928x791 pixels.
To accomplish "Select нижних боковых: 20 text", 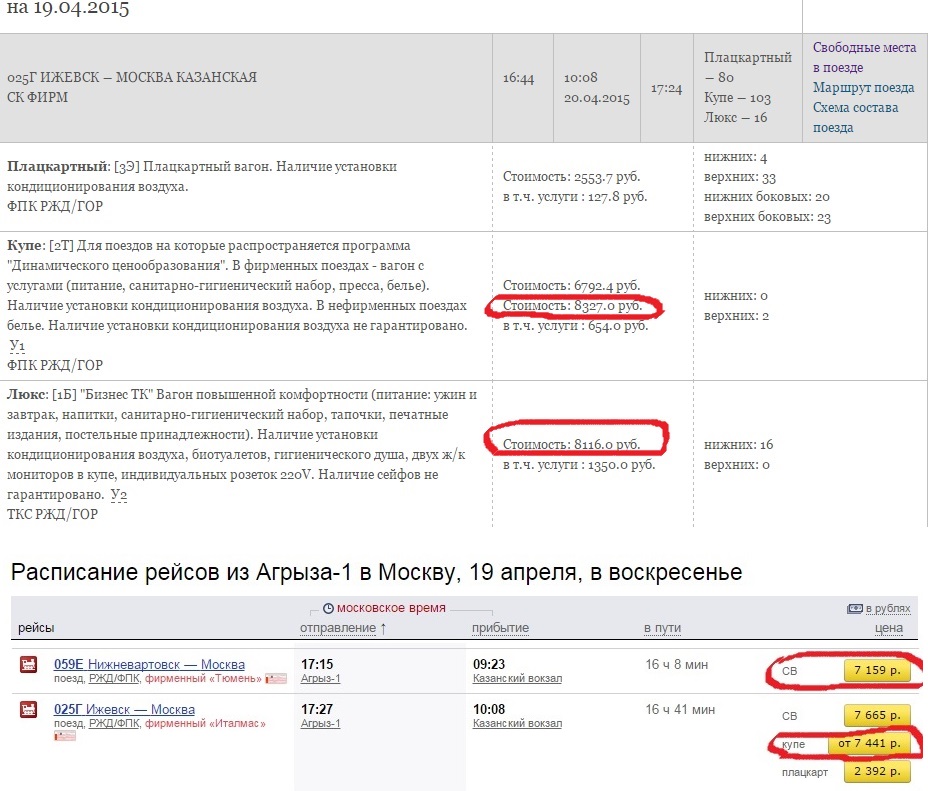I will 767,197.
